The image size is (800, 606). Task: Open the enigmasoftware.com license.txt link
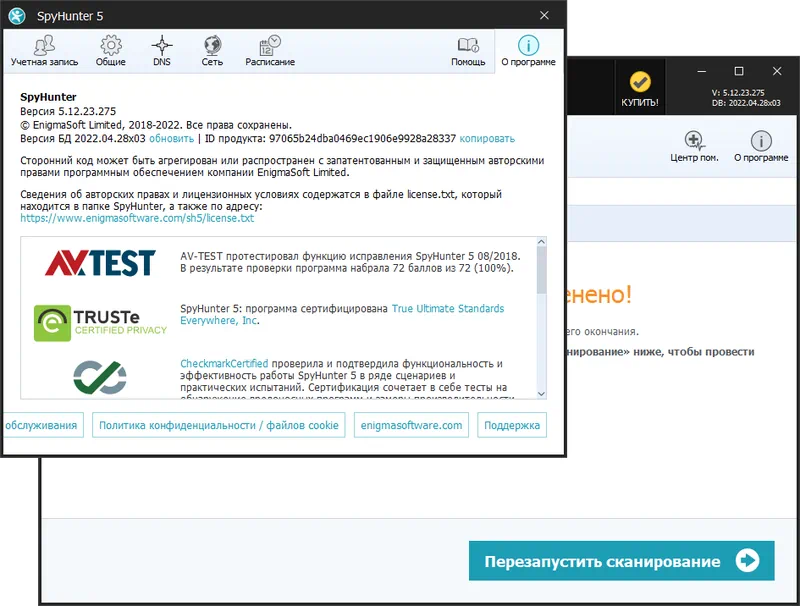(x=137, y=218)
